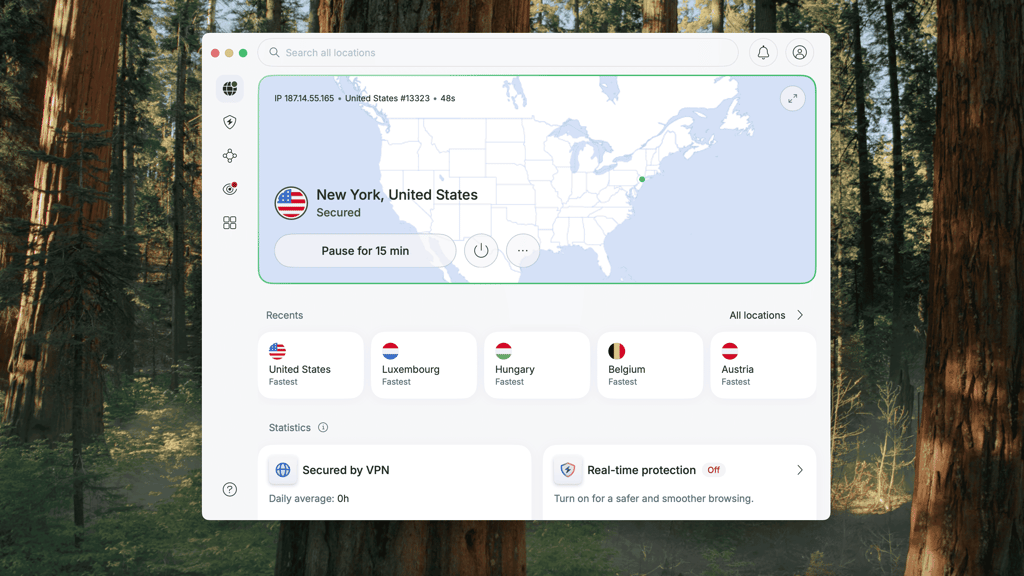The width and height of the screenshot is (1024, 576).
Task: Open the apps grid sidebar icon
Action: (230, 223)
